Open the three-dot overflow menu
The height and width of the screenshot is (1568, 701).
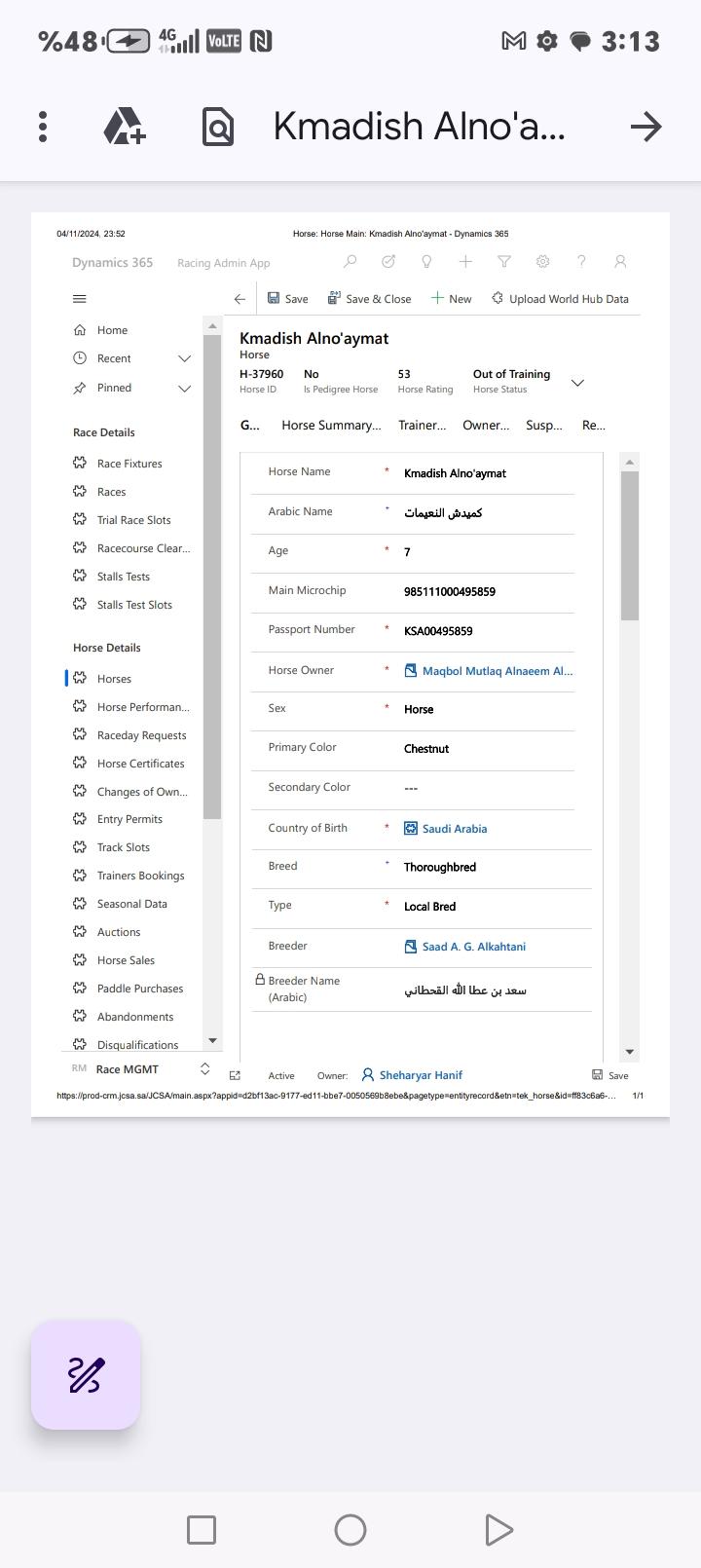click(43, 127)
